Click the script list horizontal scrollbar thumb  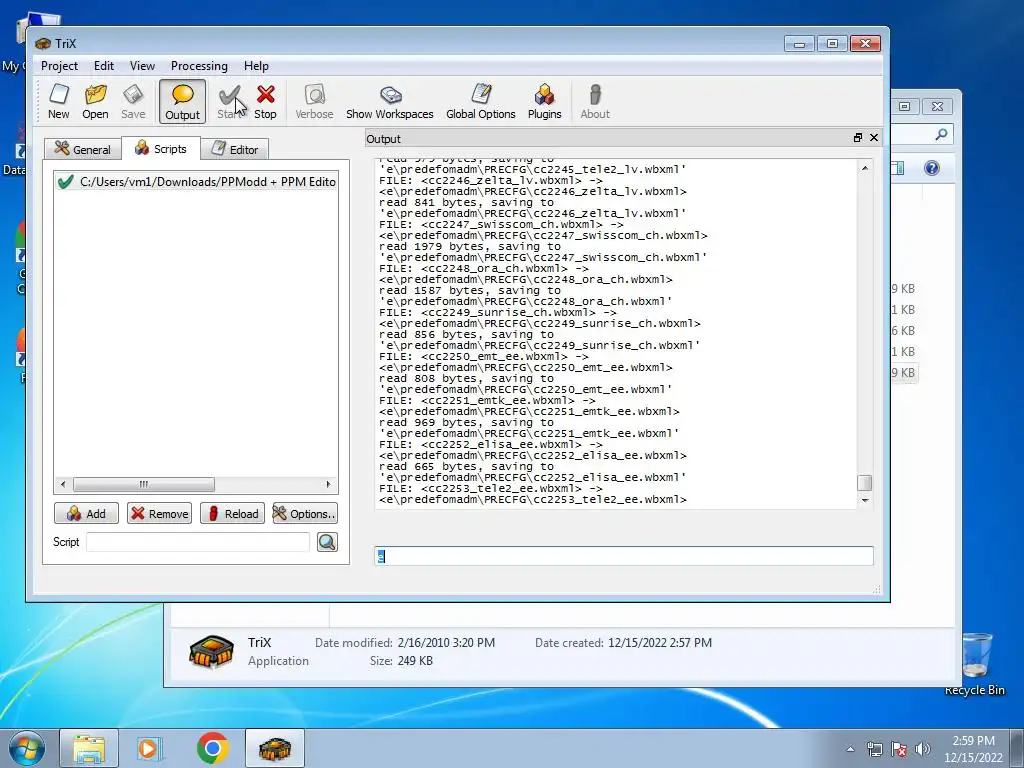[144, 485]
